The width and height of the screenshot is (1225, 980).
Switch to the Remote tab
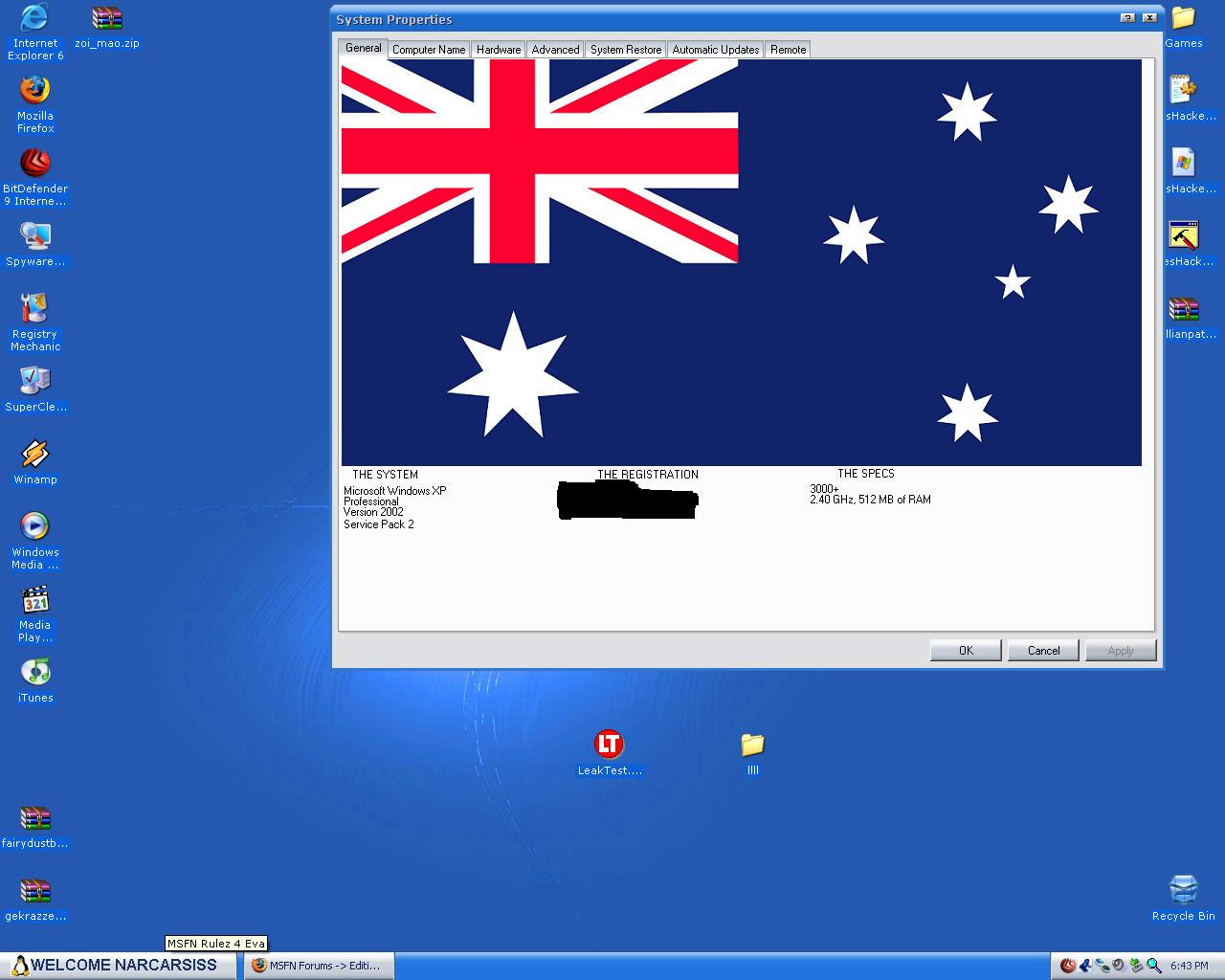pos(789,50)
